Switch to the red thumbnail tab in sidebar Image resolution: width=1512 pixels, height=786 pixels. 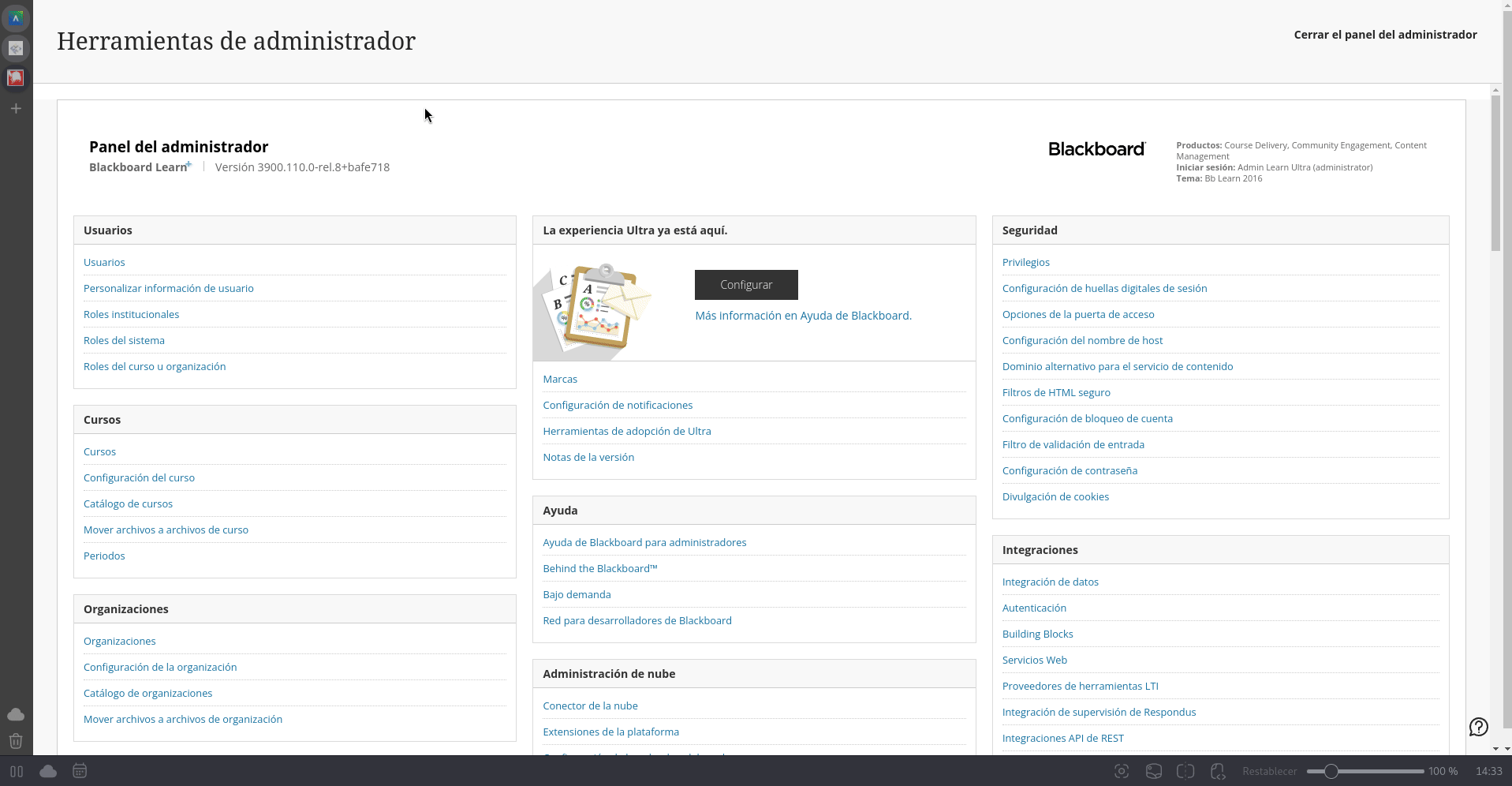(16, 77)
